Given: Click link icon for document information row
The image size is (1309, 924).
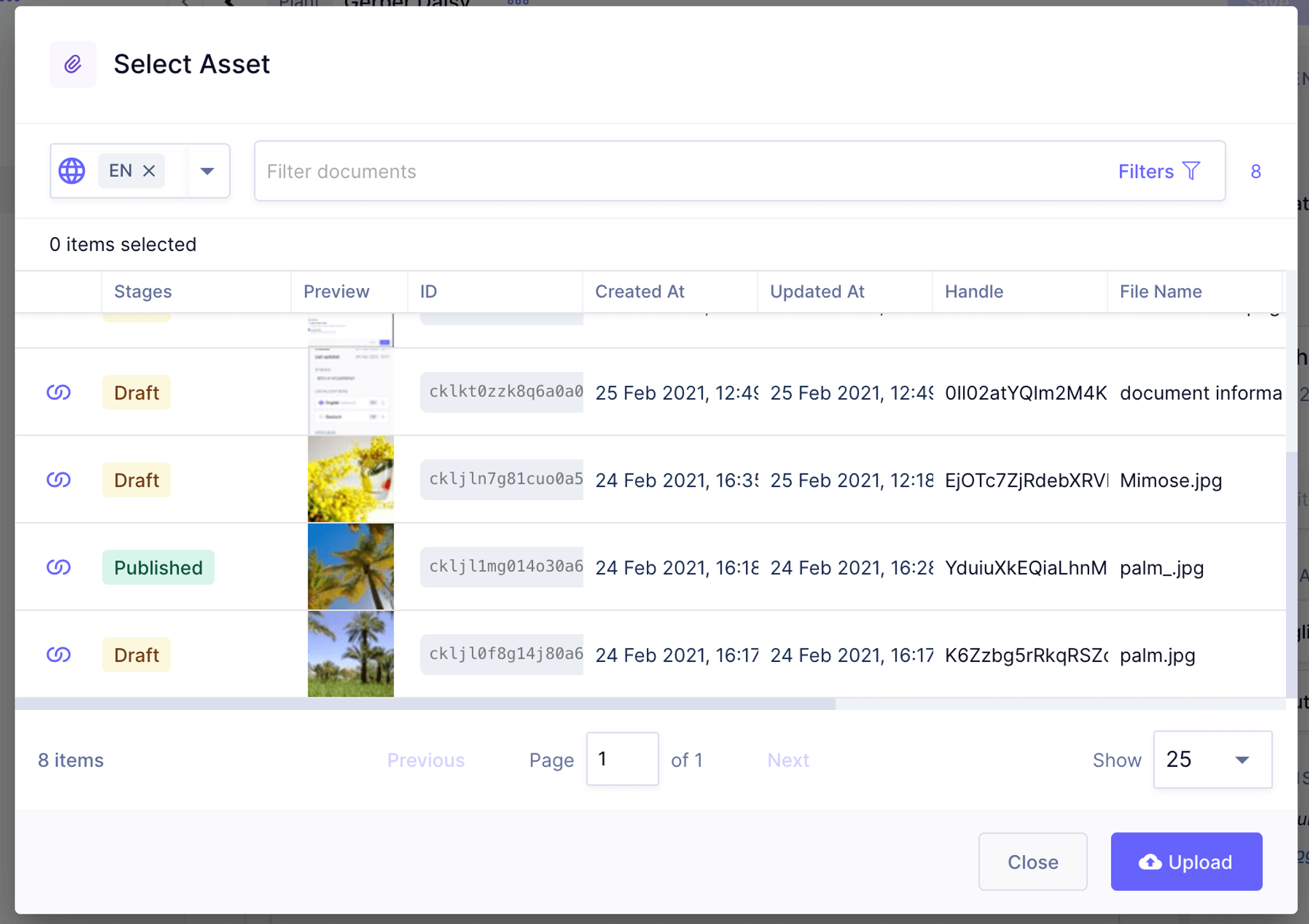Looking at the screenshot, I should pos(58,392).
